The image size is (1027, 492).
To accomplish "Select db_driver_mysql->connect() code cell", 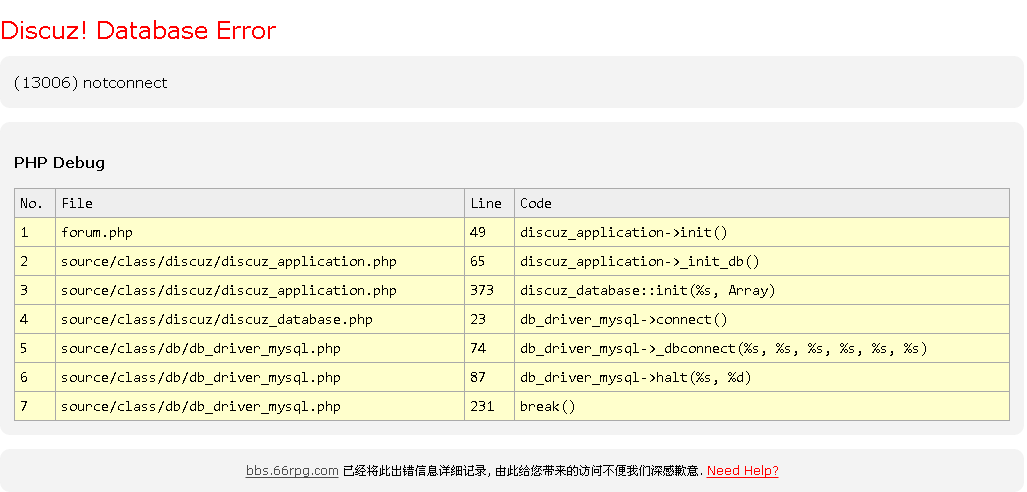I will tap(762, 319).
